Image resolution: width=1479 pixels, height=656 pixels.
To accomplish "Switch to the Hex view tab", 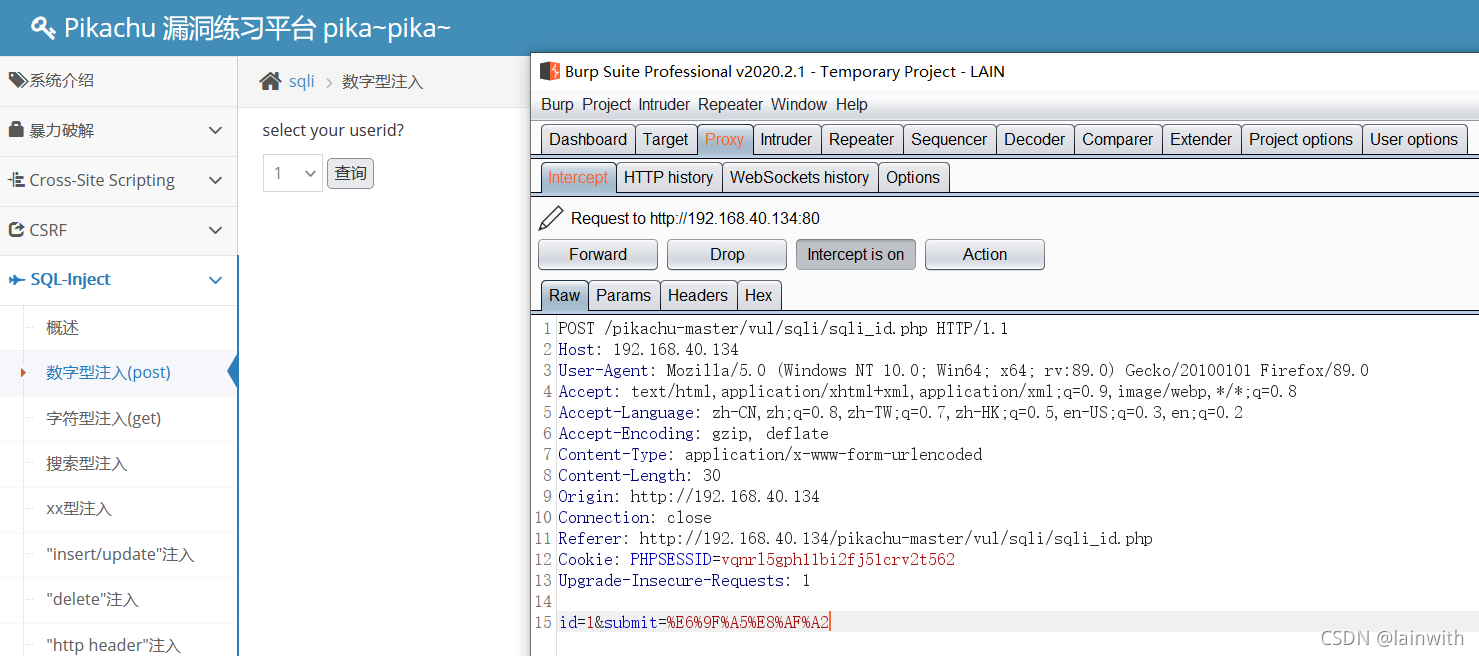I will [x=759, y=295].
